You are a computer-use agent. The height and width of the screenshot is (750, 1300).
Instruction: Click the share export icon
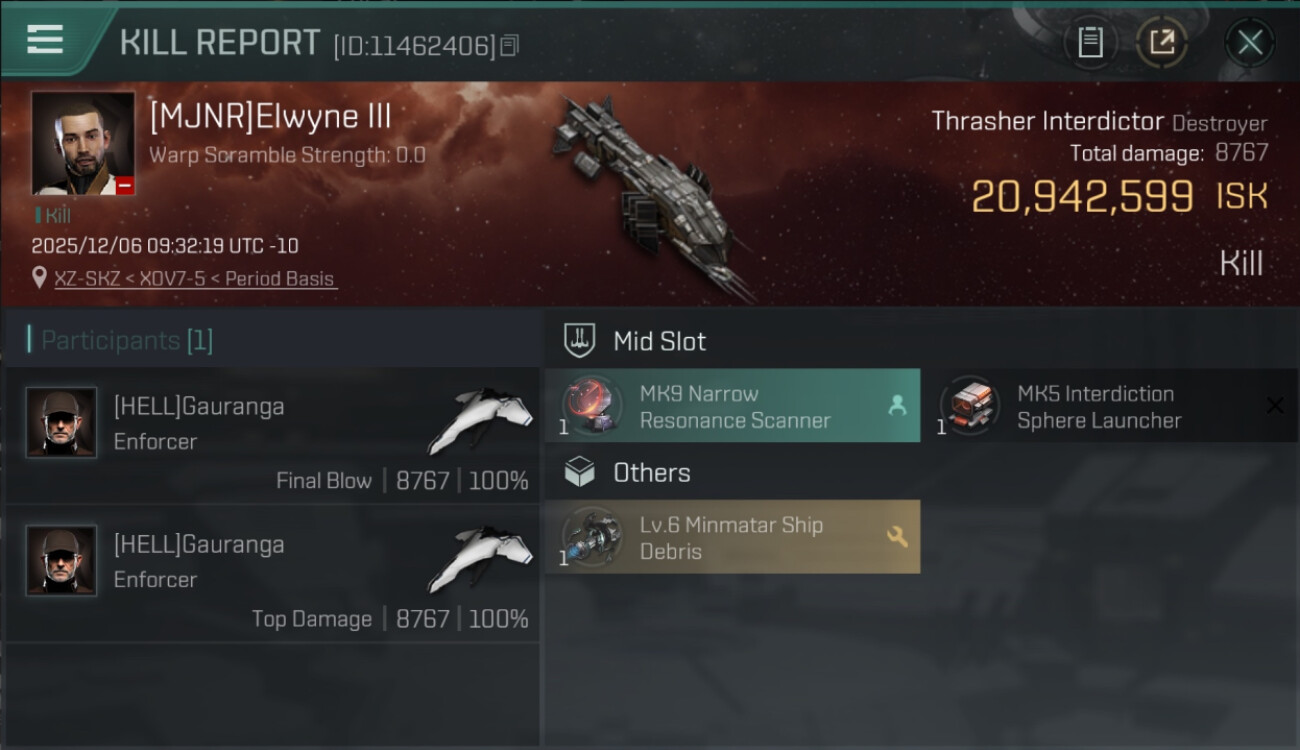coord(1162,42)
